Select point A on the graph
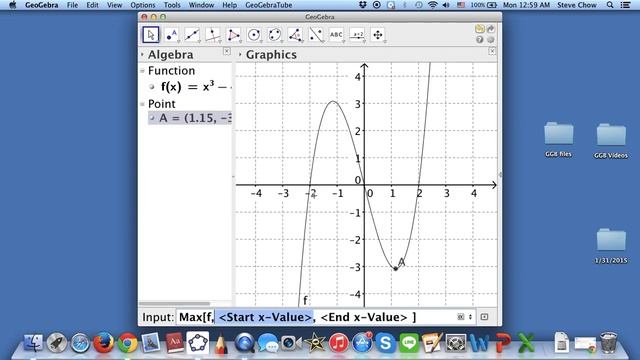640x360 pixels. (395, 269)
